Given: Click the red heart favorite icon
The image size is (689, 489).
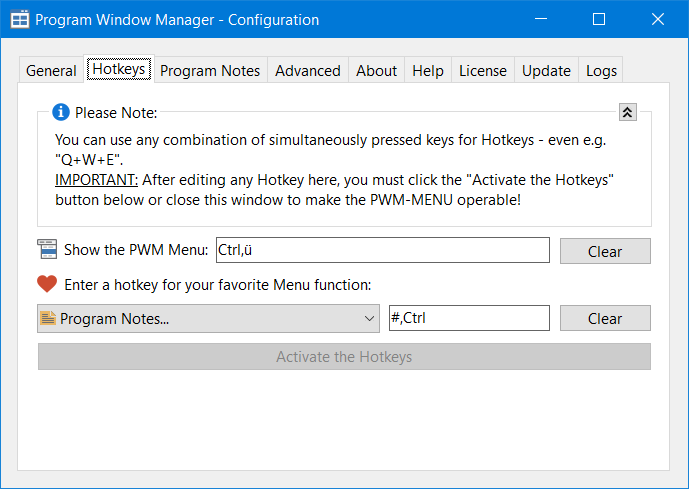Looking at the screenshot, I should pos(48,284).
